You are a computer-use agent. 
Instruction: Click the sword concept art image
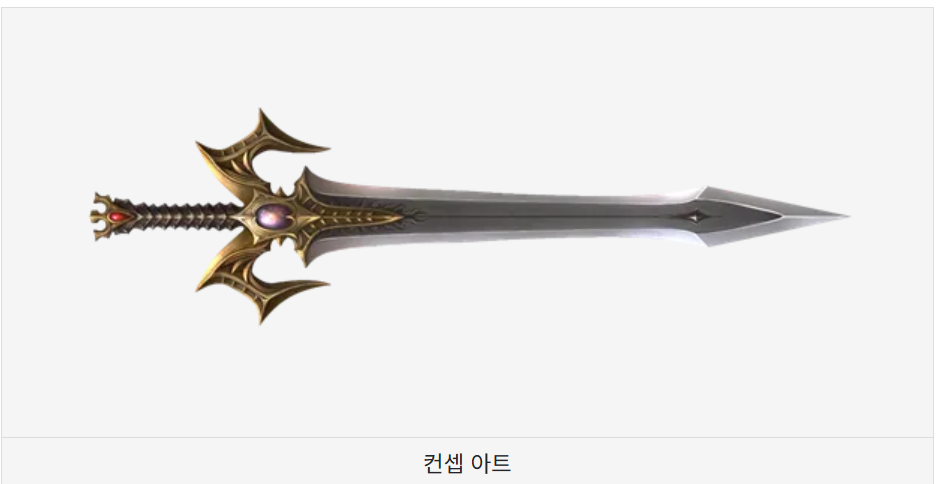click(470, 216)
